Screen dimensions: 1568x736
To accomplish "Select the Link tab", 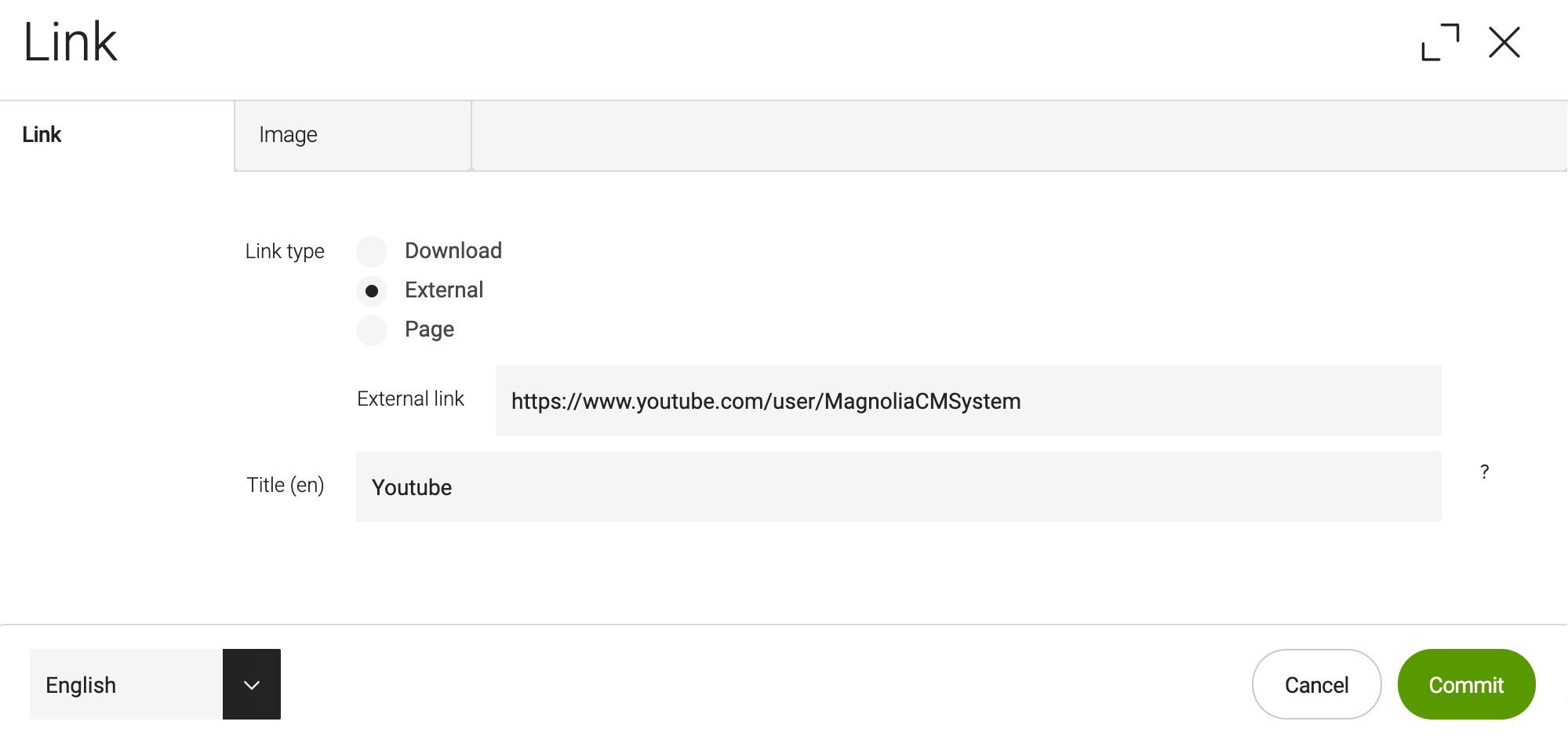I will tap(42, 134).
